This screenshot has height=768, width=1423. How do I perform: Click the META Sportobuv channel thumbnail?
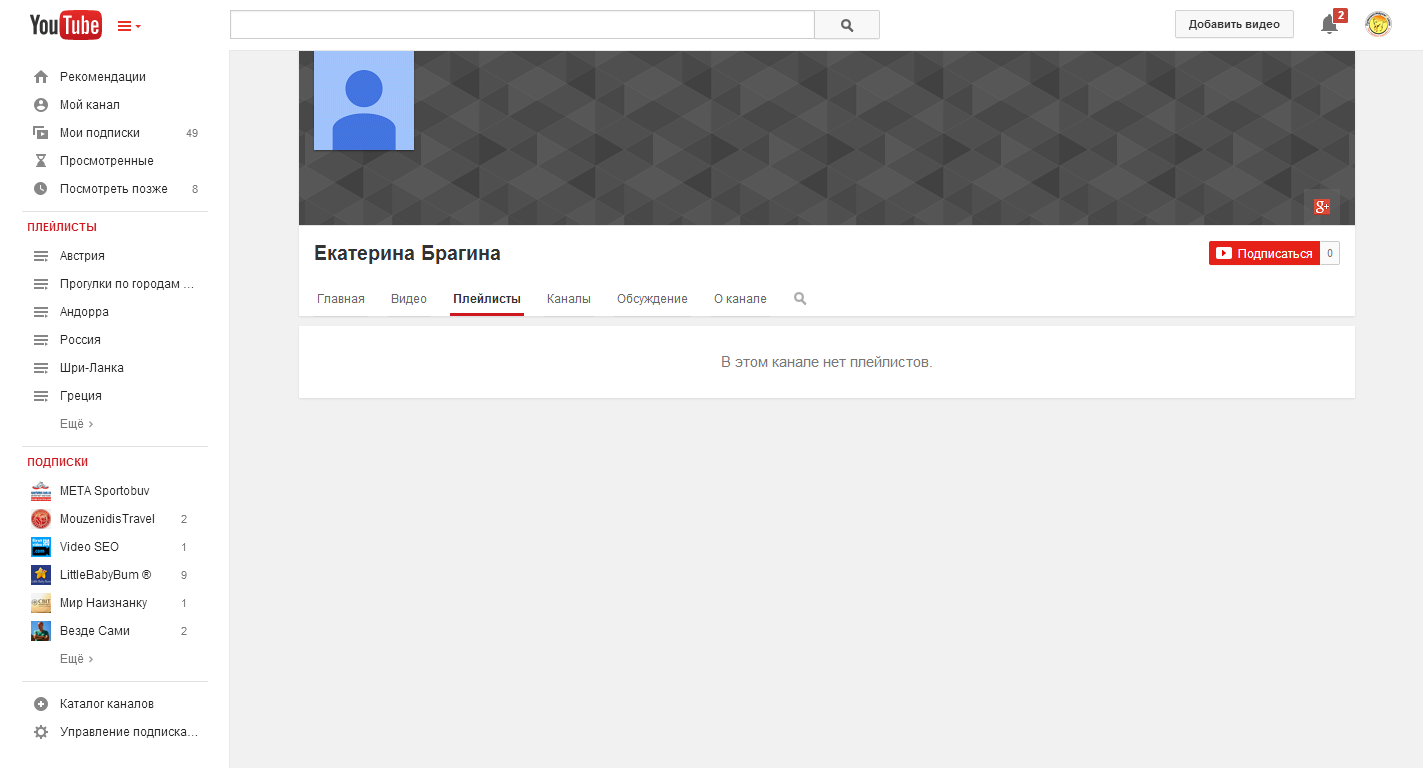(41, 491)
